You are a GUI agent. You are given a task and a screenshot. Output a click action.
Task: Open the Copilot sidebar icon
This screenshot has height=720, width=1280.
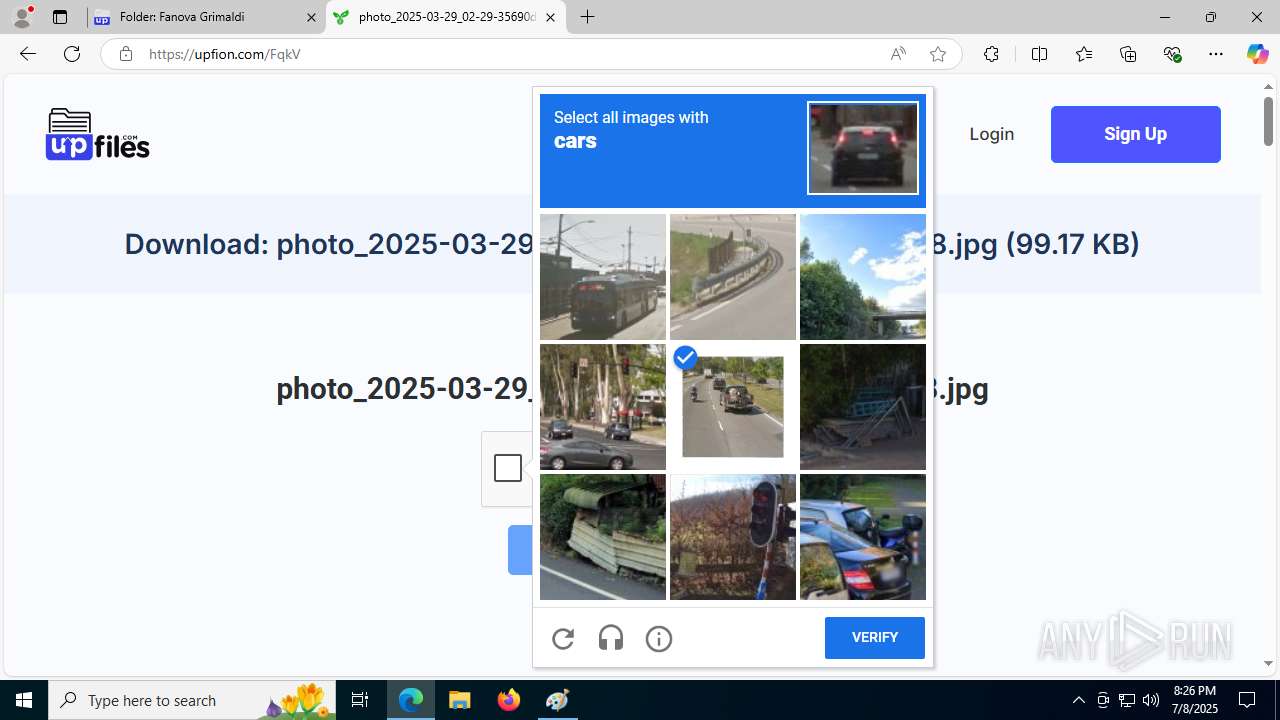[1257, 54]
